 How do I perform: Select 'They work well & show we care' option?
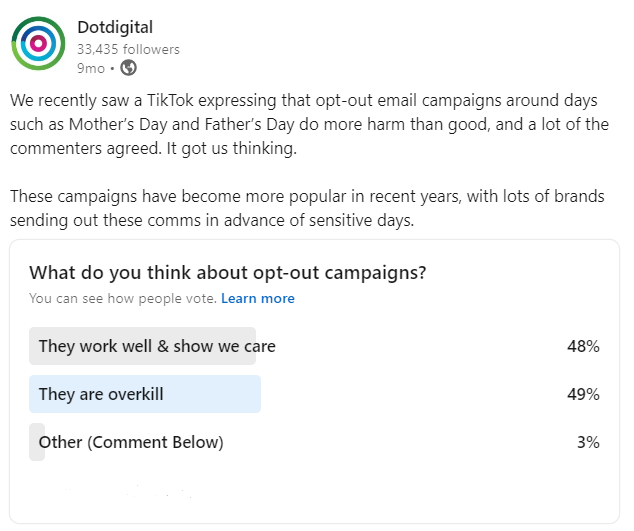point(157,347)
